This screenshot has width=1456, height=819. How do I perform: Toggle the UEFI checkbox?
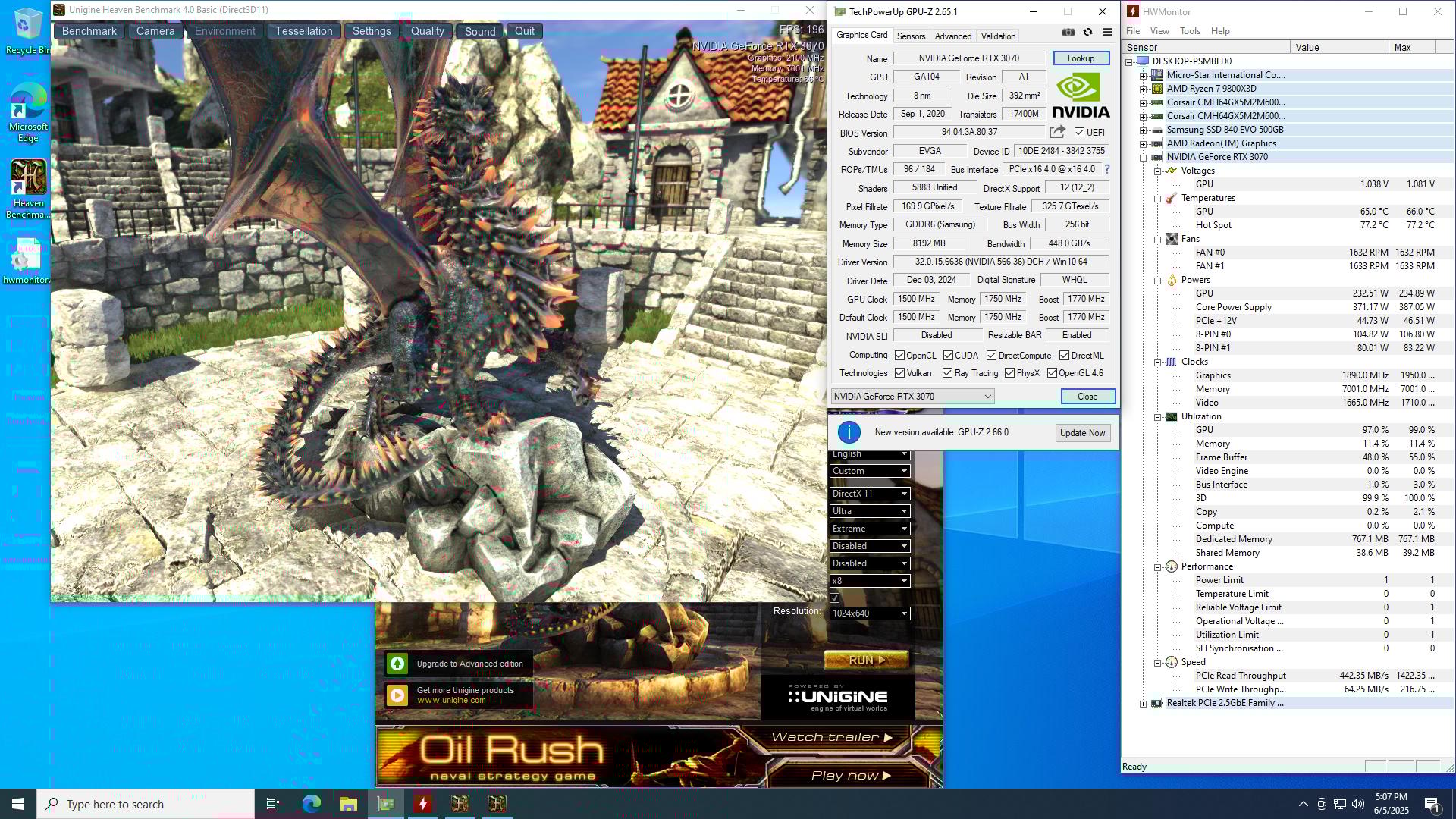1079,133
